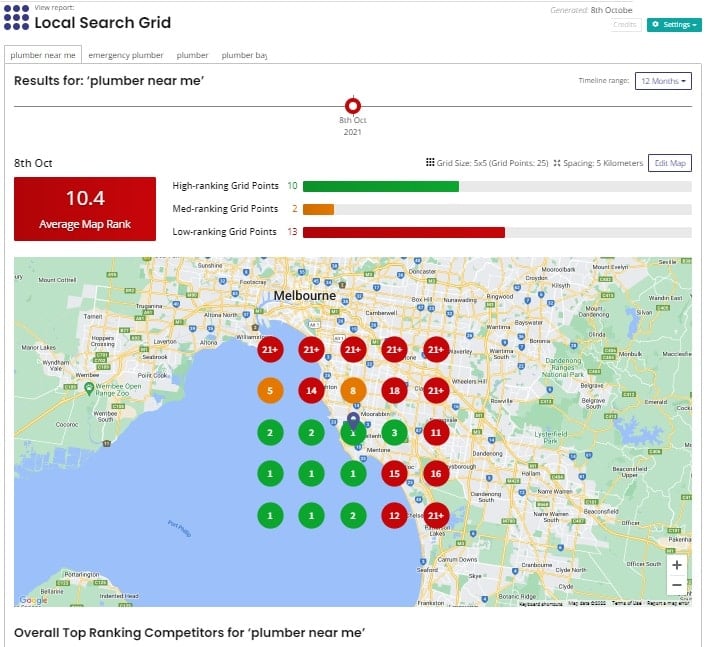Click the green grid point ranked 3
707x647 pixels.
pos(394,433)
